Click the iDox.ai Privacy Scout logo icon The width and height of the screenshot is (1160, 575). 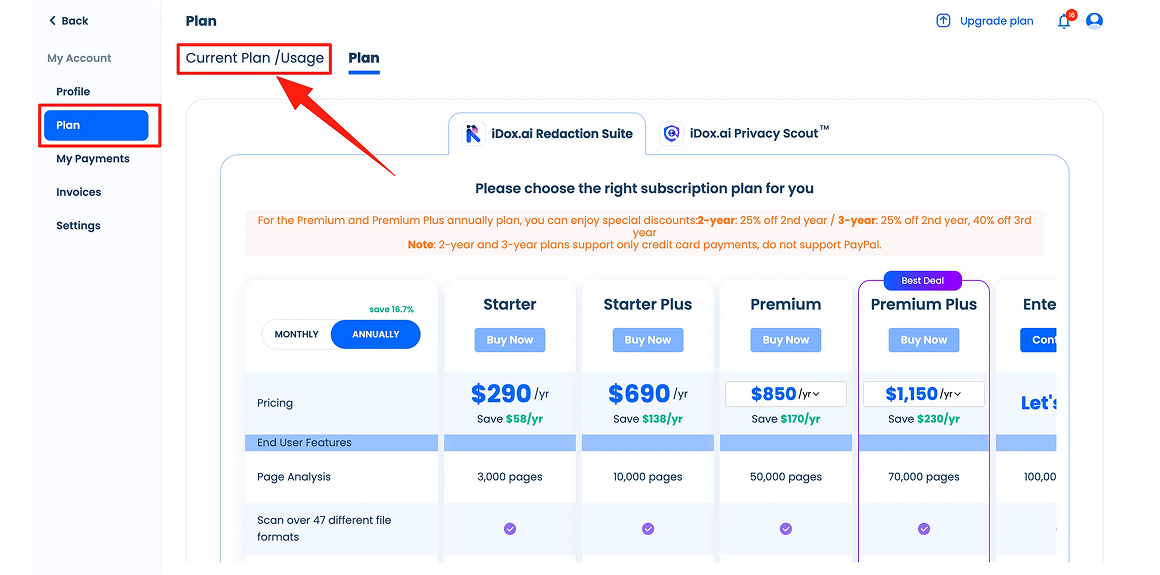click(672, 133)
